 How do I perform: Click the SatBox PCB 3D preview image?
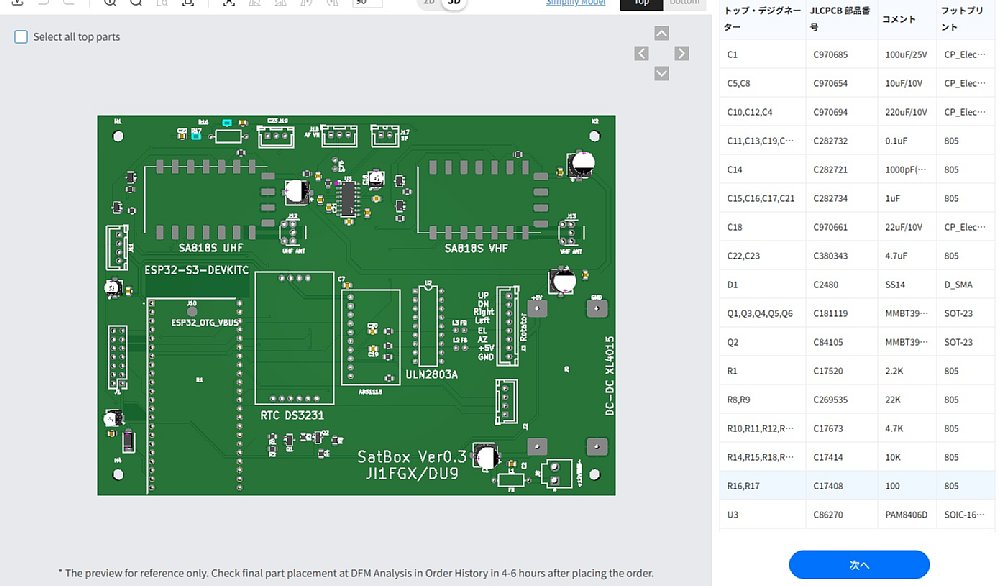(x=357, y=305)
